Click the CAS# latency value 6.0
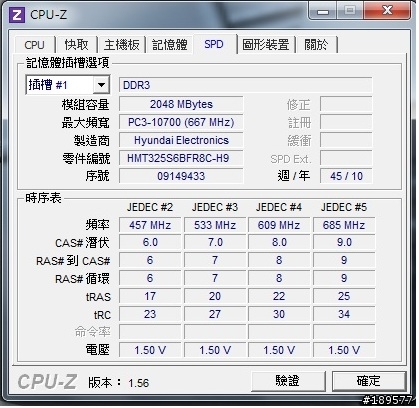The height and width of the screenshot is (408, 419). coord(150,243)
